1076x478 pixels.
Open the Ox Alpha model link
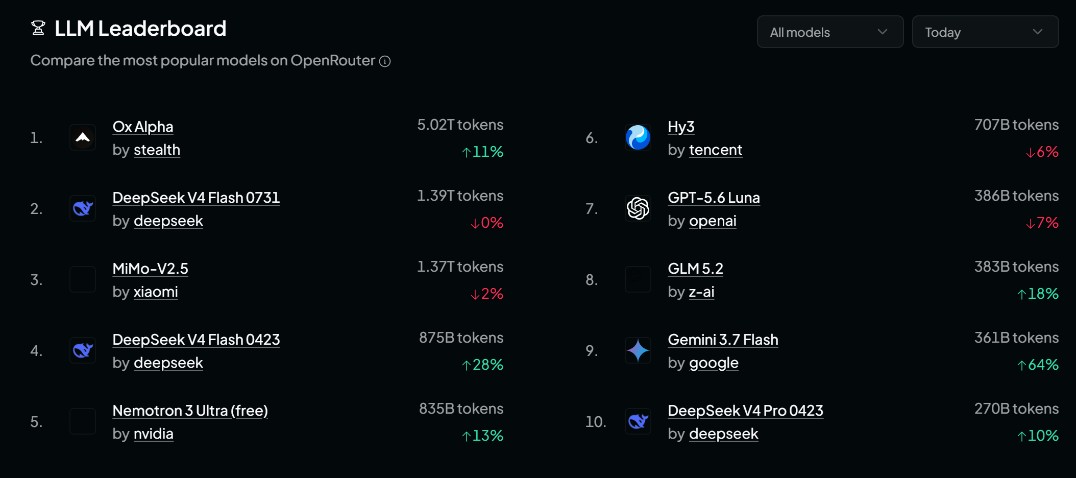143,127
